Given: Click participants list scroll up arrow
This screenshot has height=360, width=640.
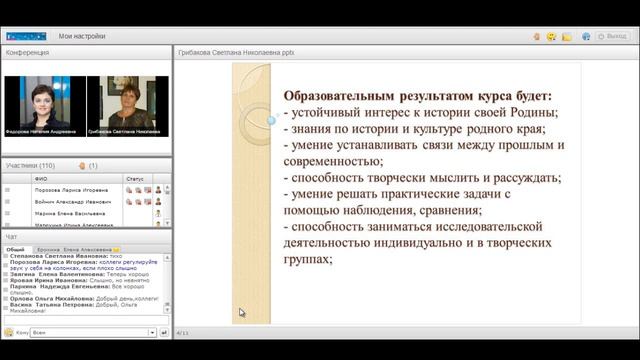Looking at the screenshot, I should pos(167,188).
